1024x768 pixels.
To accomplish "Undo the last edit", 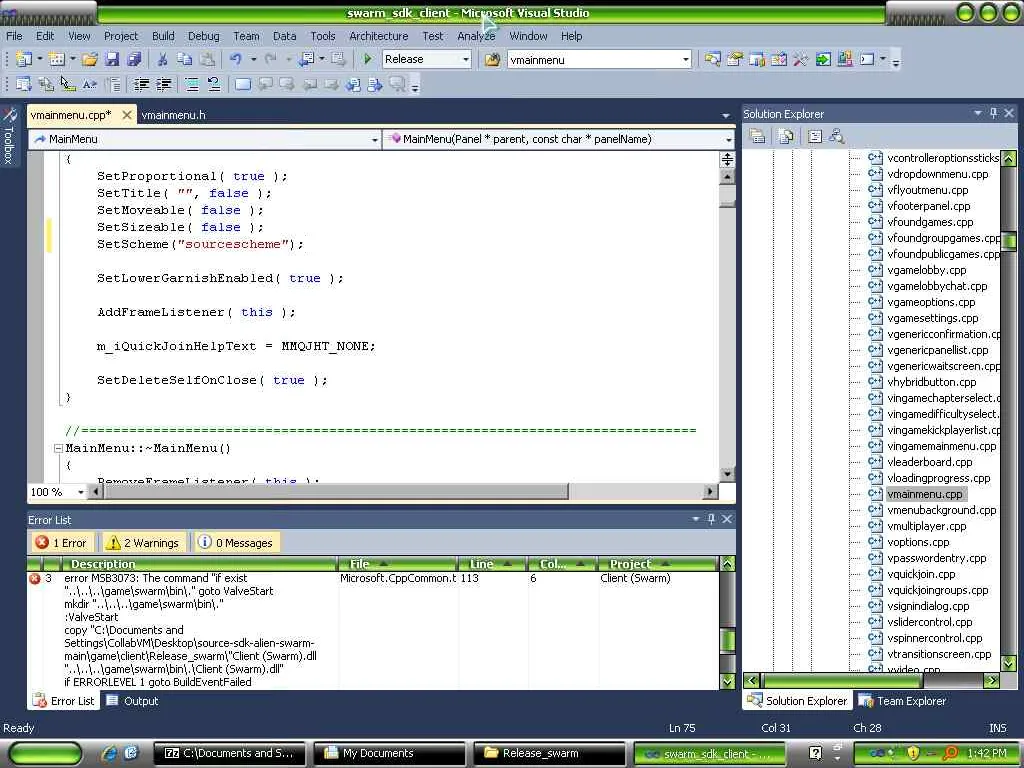I will [x=236, y=59].
